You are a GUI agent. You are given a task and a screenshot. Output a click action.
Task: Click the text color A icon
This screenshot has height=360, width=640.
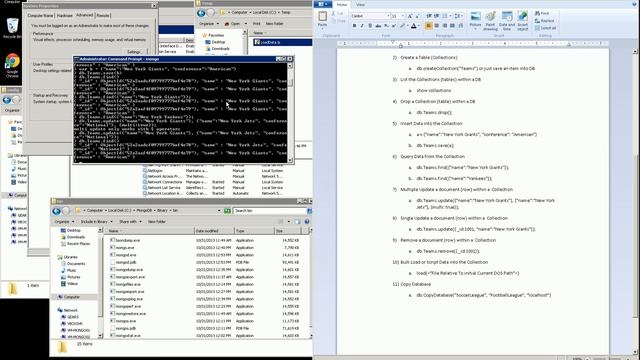pyautogui.click(x=413, y=26)
